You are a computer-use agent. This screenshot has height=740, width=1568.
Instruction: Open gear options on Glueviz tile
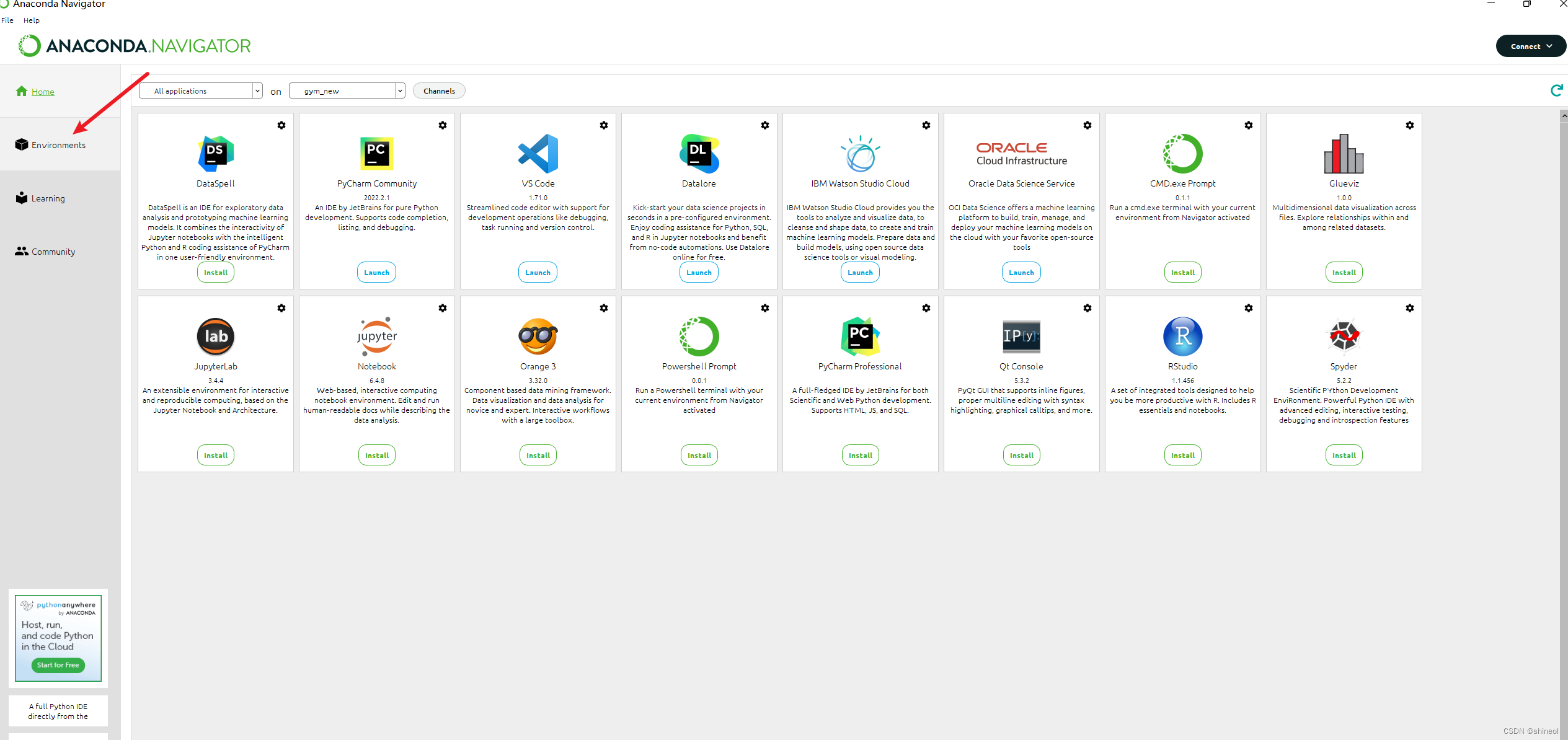point(1409,125)
